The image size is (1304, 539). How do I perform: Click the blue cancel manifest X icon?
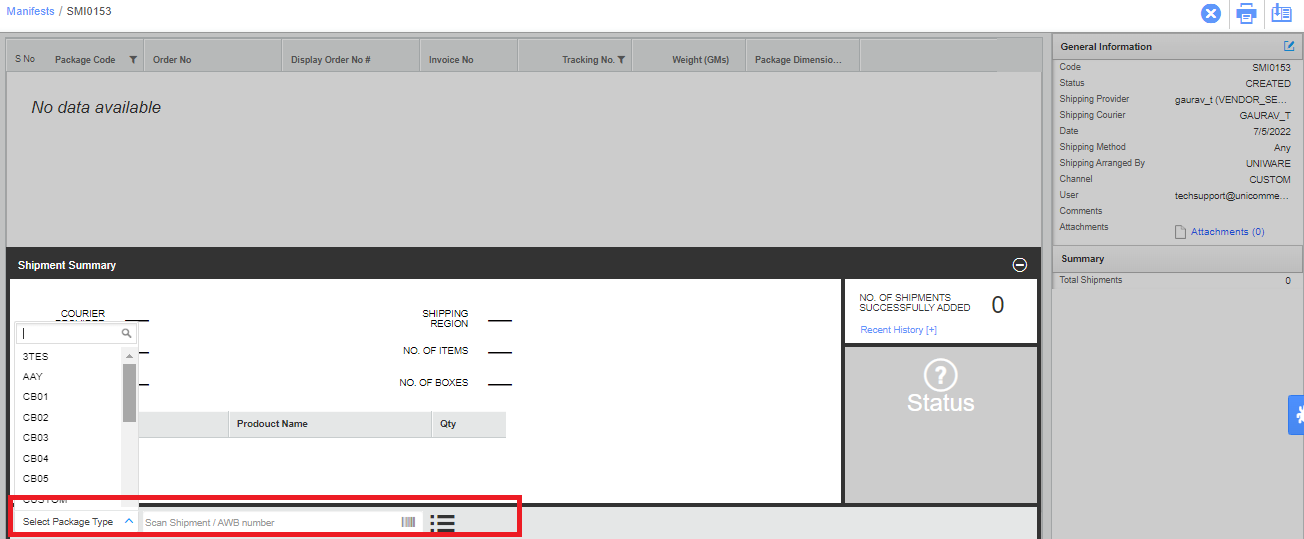coord(1211,13)
